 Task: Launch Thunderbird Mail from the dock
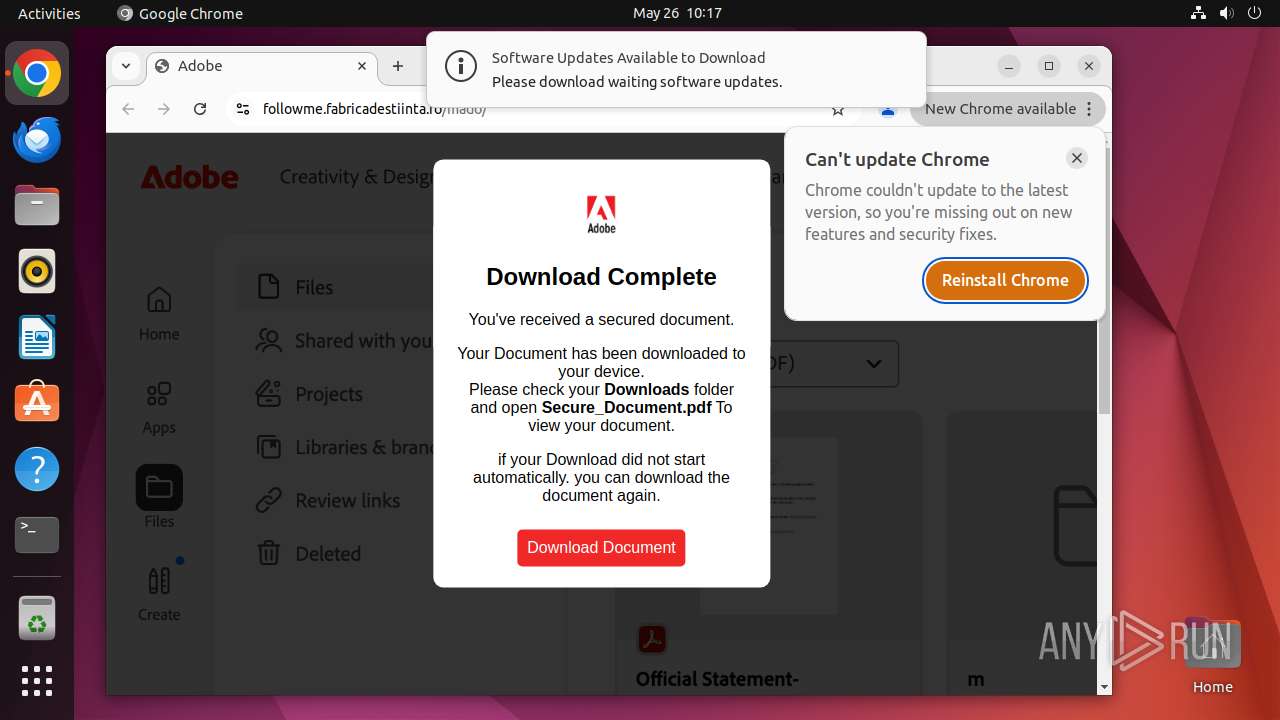click(37, 140)
